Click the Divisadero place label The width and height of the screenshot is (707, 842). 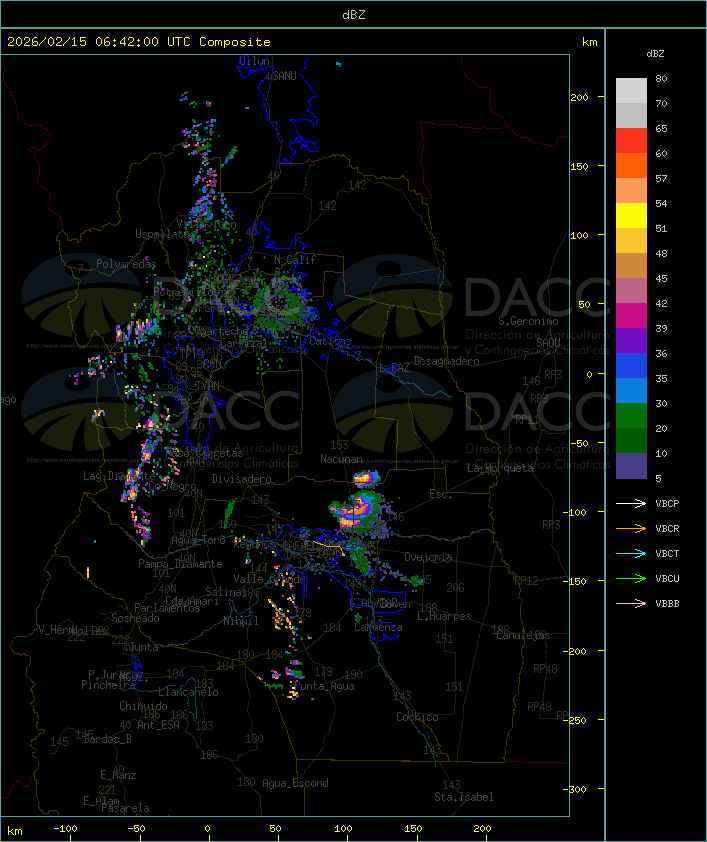(241, 478)
